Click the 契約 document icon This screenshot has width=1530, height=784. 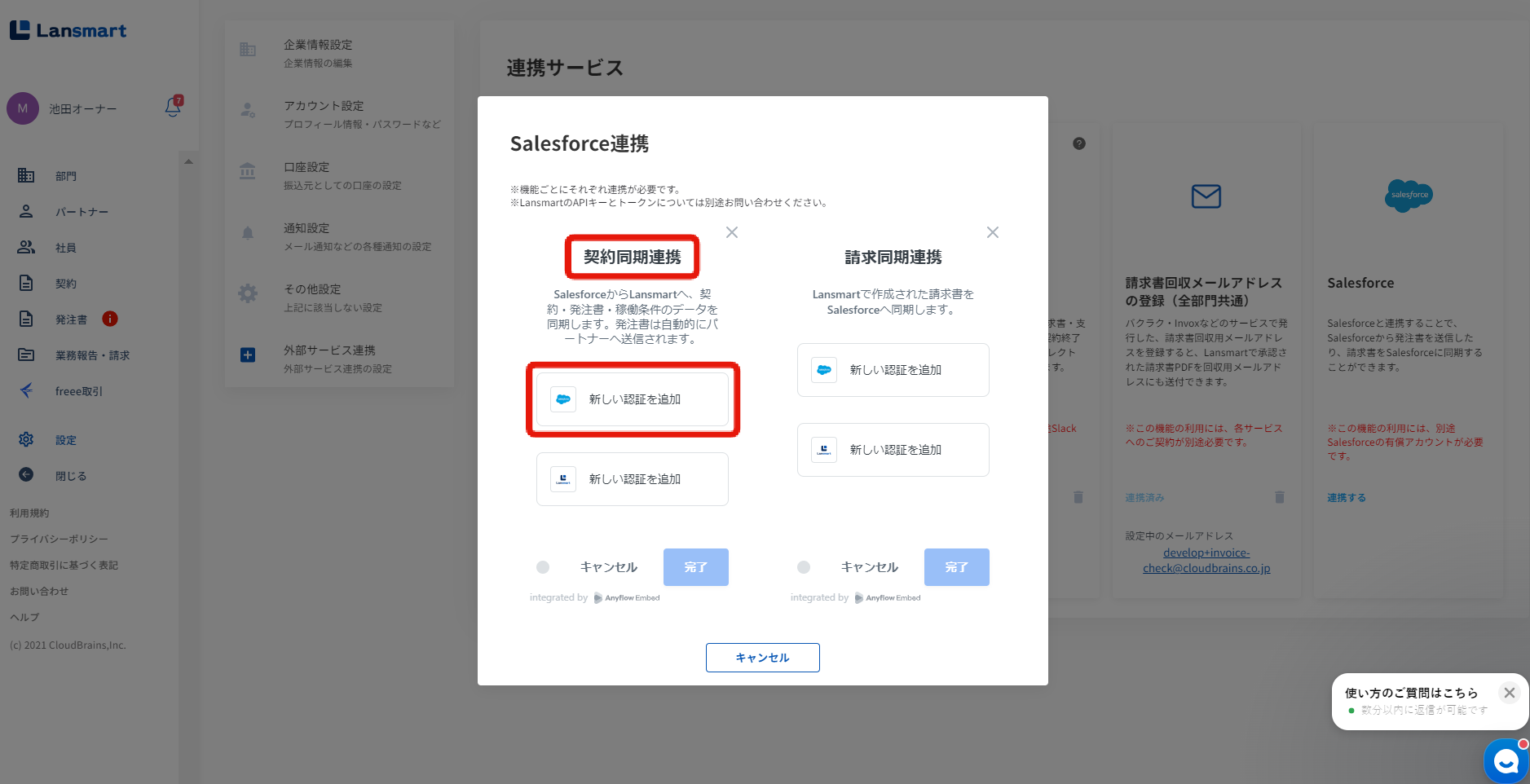coord(26,283)
